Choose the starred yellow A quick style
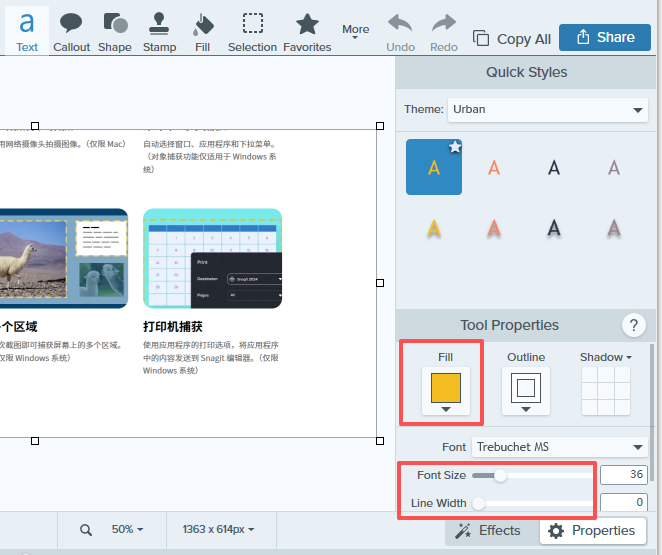 (x=434, y=167)
